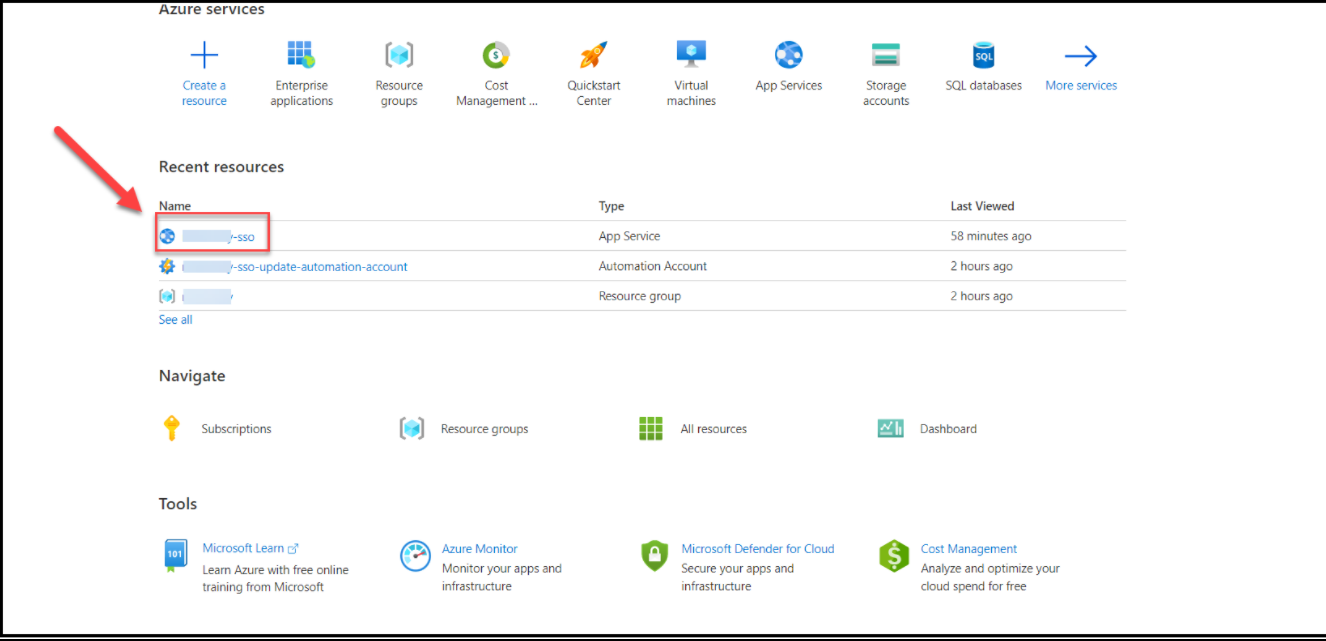Open the -sso App Service resource link
The height and width of the screenshot is (641, 1326).
point(218,237)
